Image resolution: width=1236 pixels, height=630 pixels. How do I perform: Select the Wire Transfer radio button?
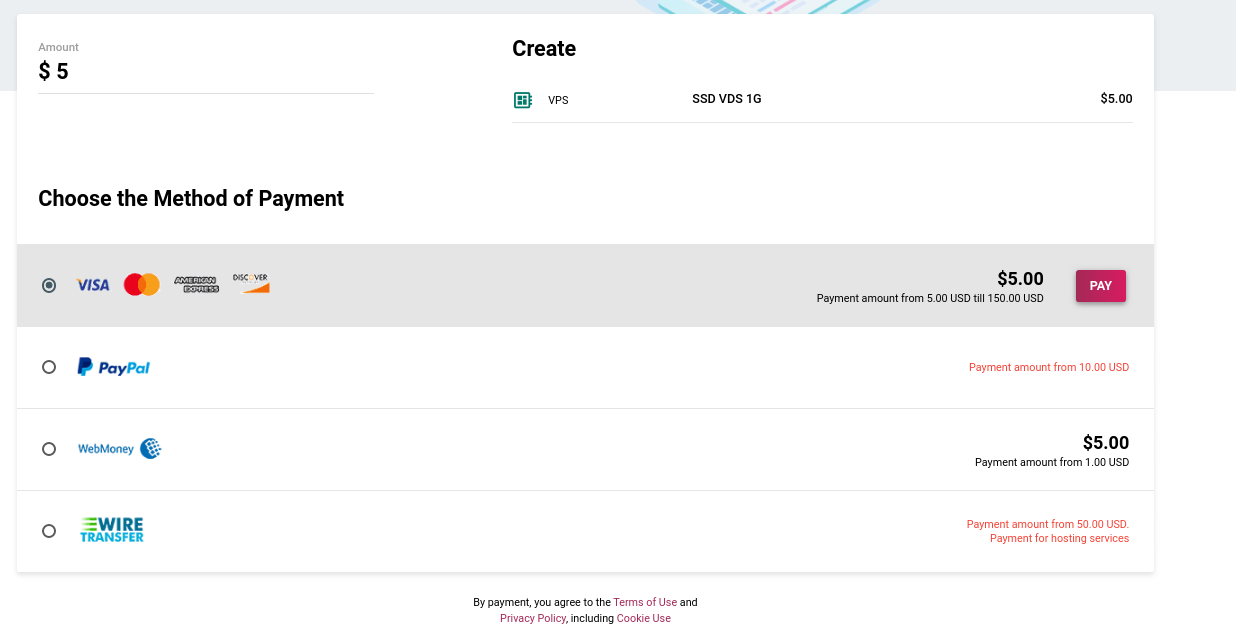(49, 531)
